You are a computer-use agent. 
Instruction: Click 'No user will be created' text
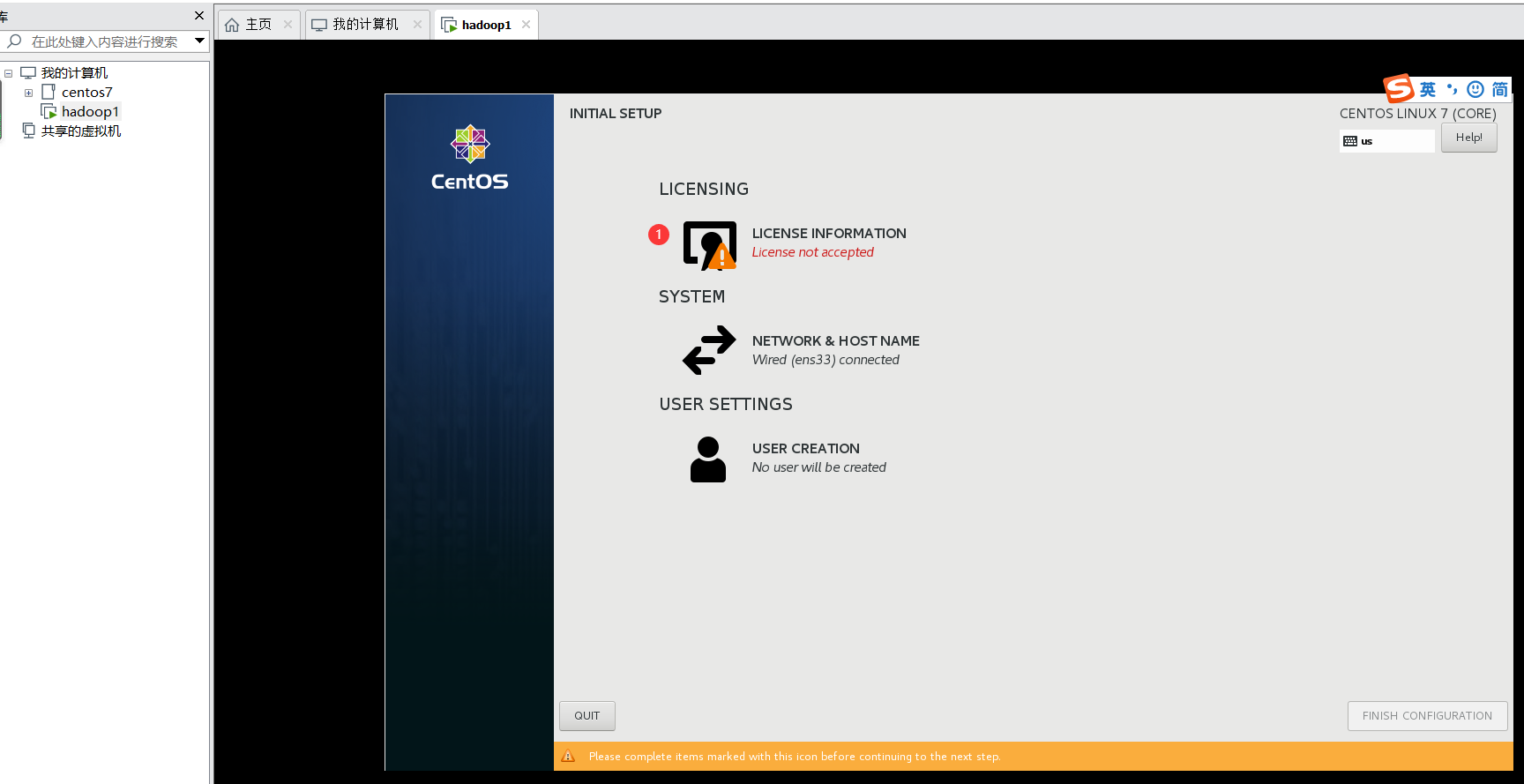pos(819,467)
